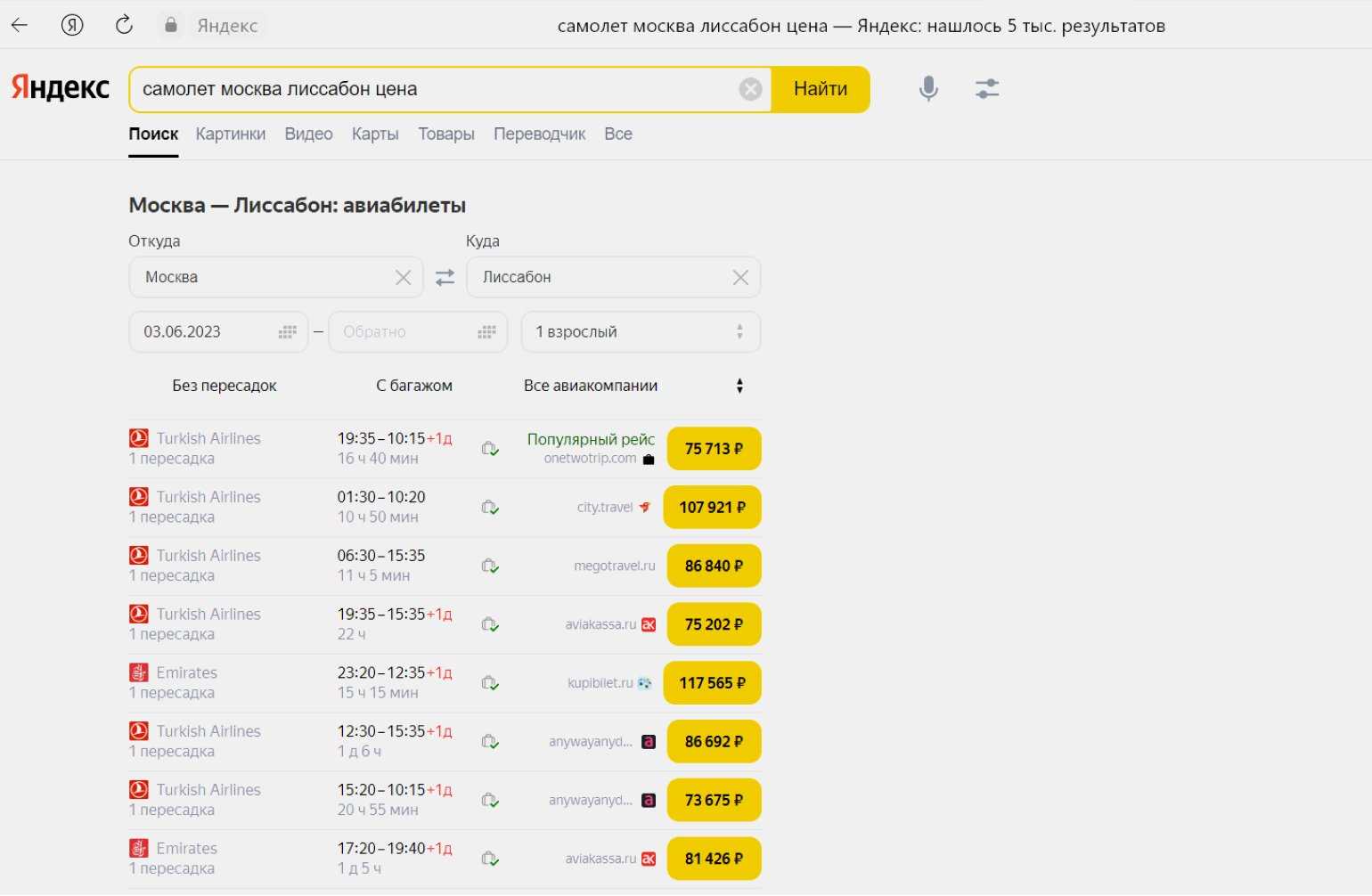Switch to the Переводчик tab
This screenshot has width=1372, height=896.
tap(539, 134)
